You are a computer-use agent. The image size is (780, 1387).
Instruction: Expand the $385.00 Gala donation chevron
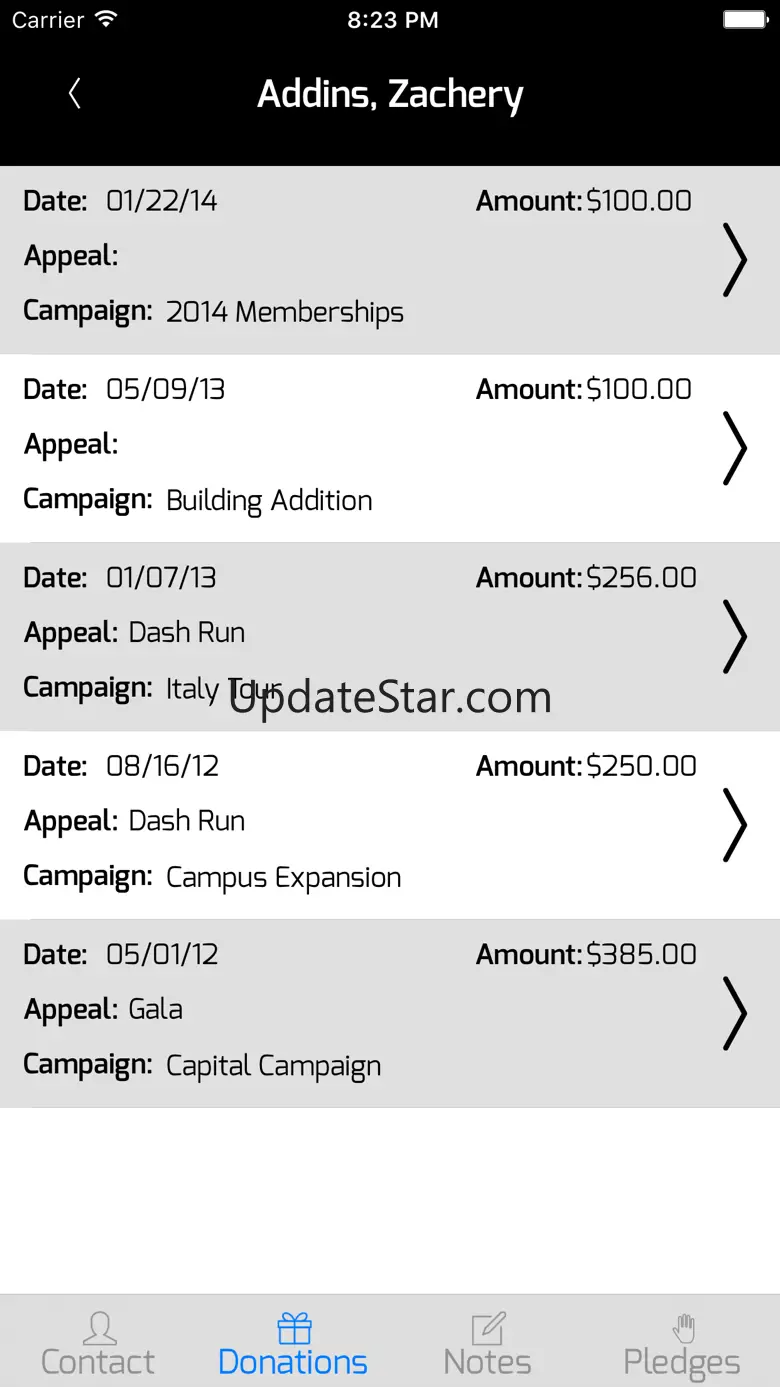pyautogui.click(x=734, y=1013)
